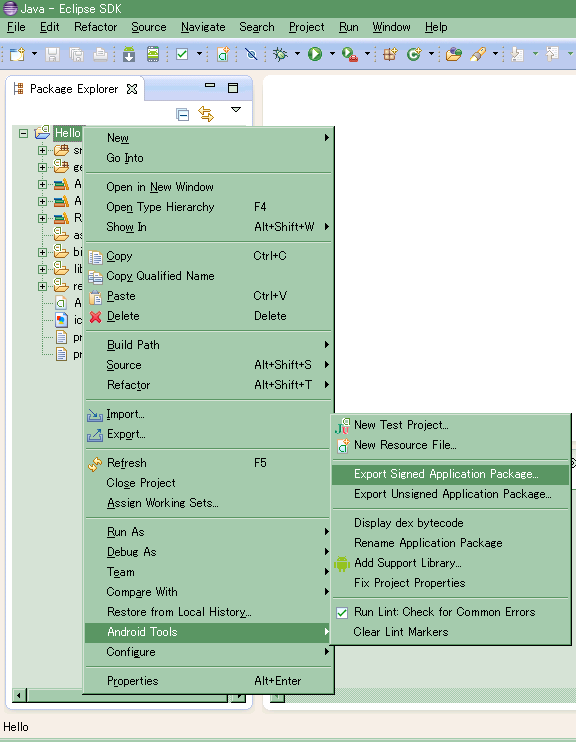Toggle Link with Editor in Package Explorer
576x742 pixels.
[x=206, y=114]
